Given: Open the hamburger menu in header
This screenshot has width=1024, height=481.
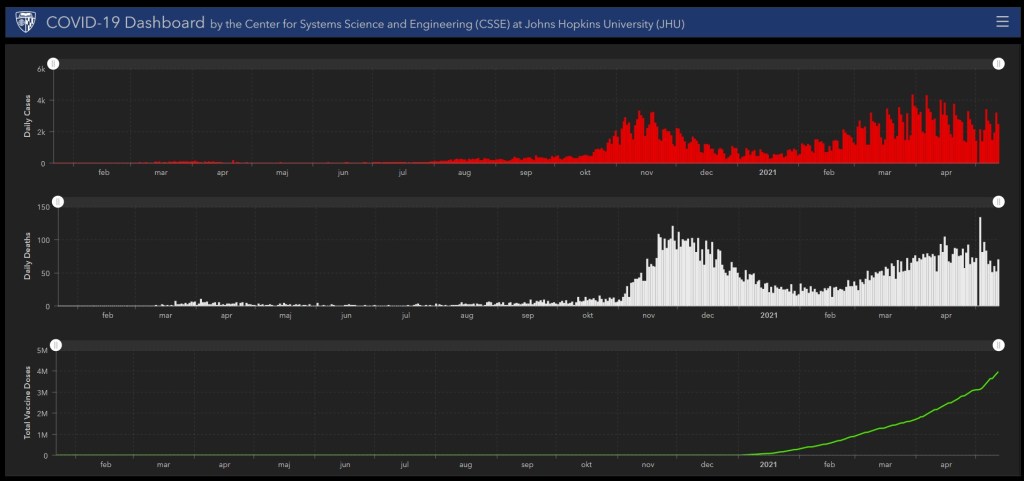Looking at the screenshot, I should coord(1002,21).
